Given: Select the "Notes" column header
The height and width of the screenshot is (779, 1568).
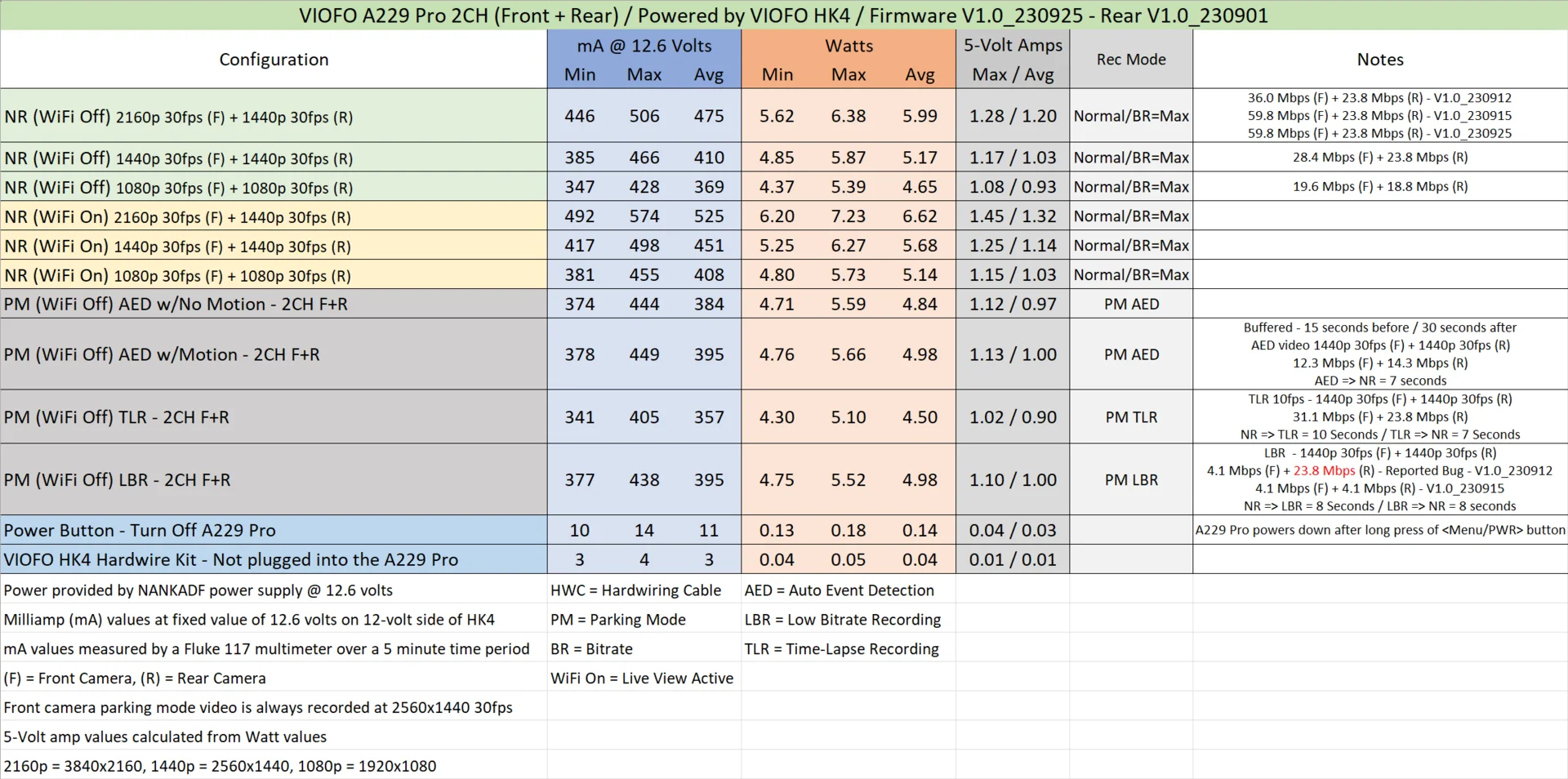Looking at the screenshot, I should click(x=1380, y=60).
